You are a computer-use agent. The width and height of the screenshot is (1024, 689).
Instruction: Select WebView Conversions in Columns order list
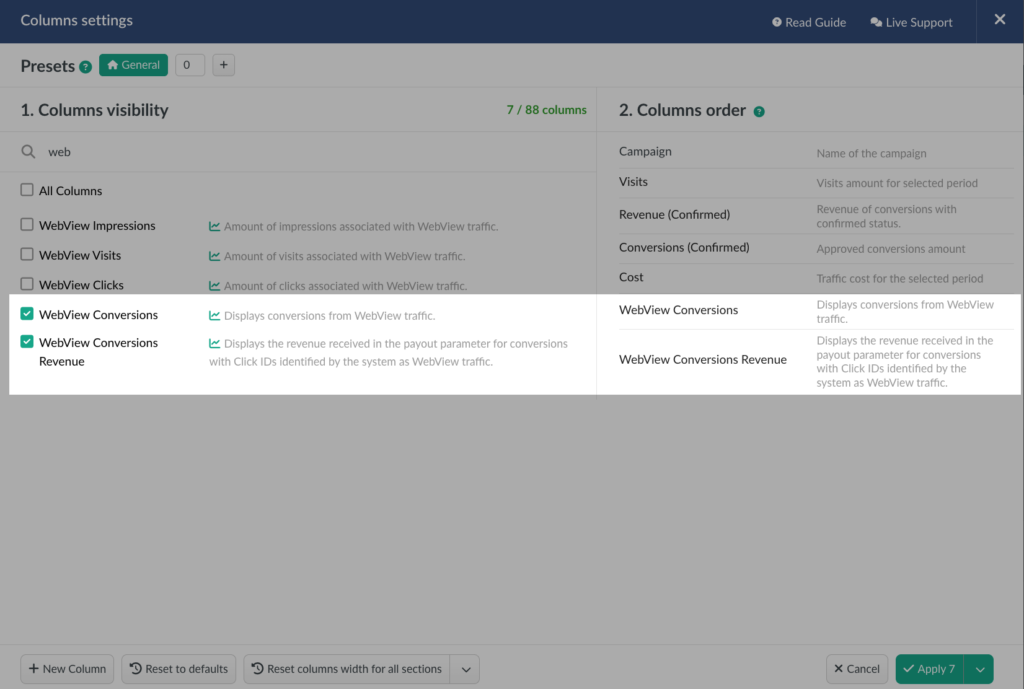pyautogui.click(x=816, y=311)
